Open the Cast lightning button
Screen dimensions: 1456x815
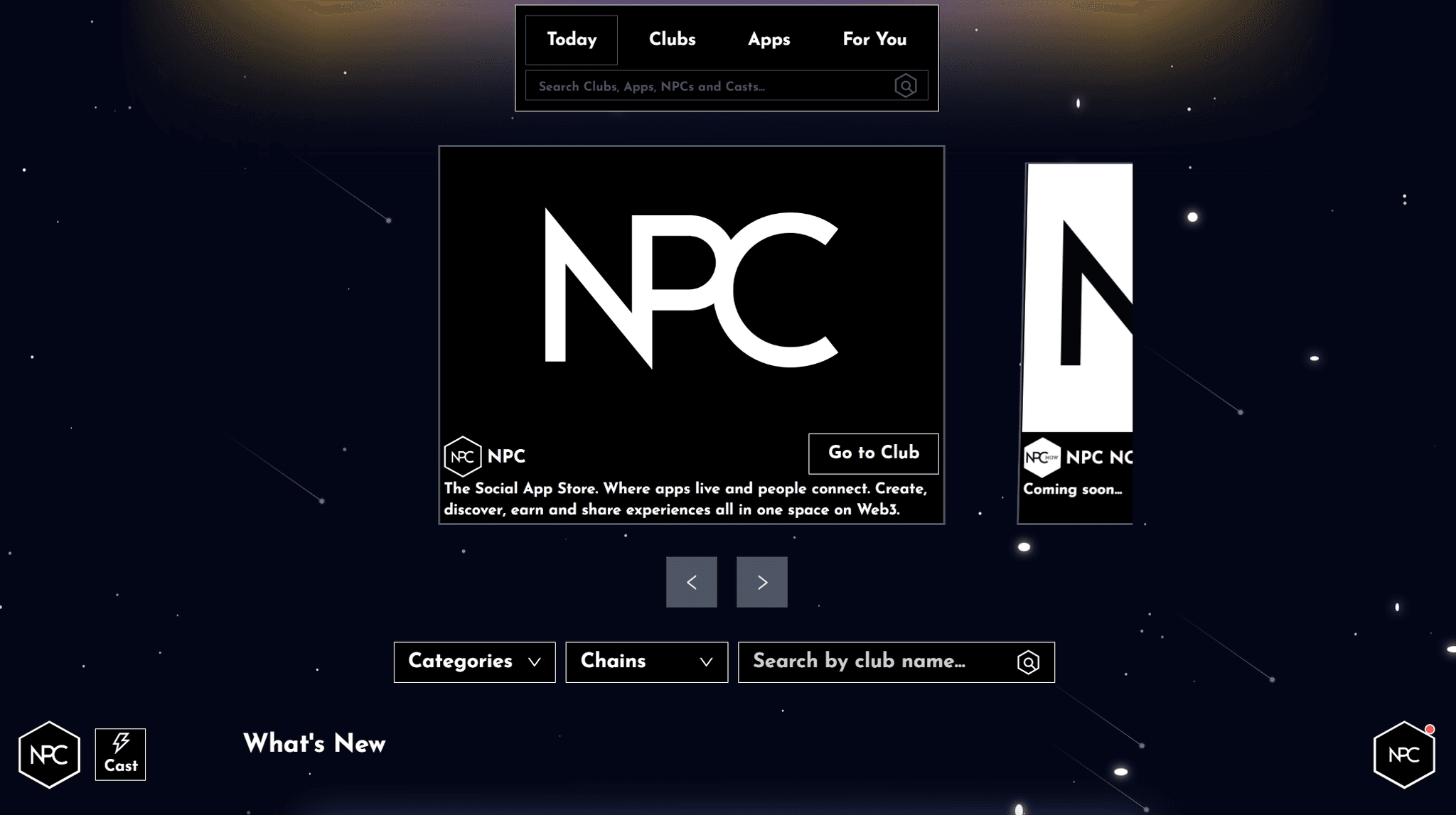120,755
